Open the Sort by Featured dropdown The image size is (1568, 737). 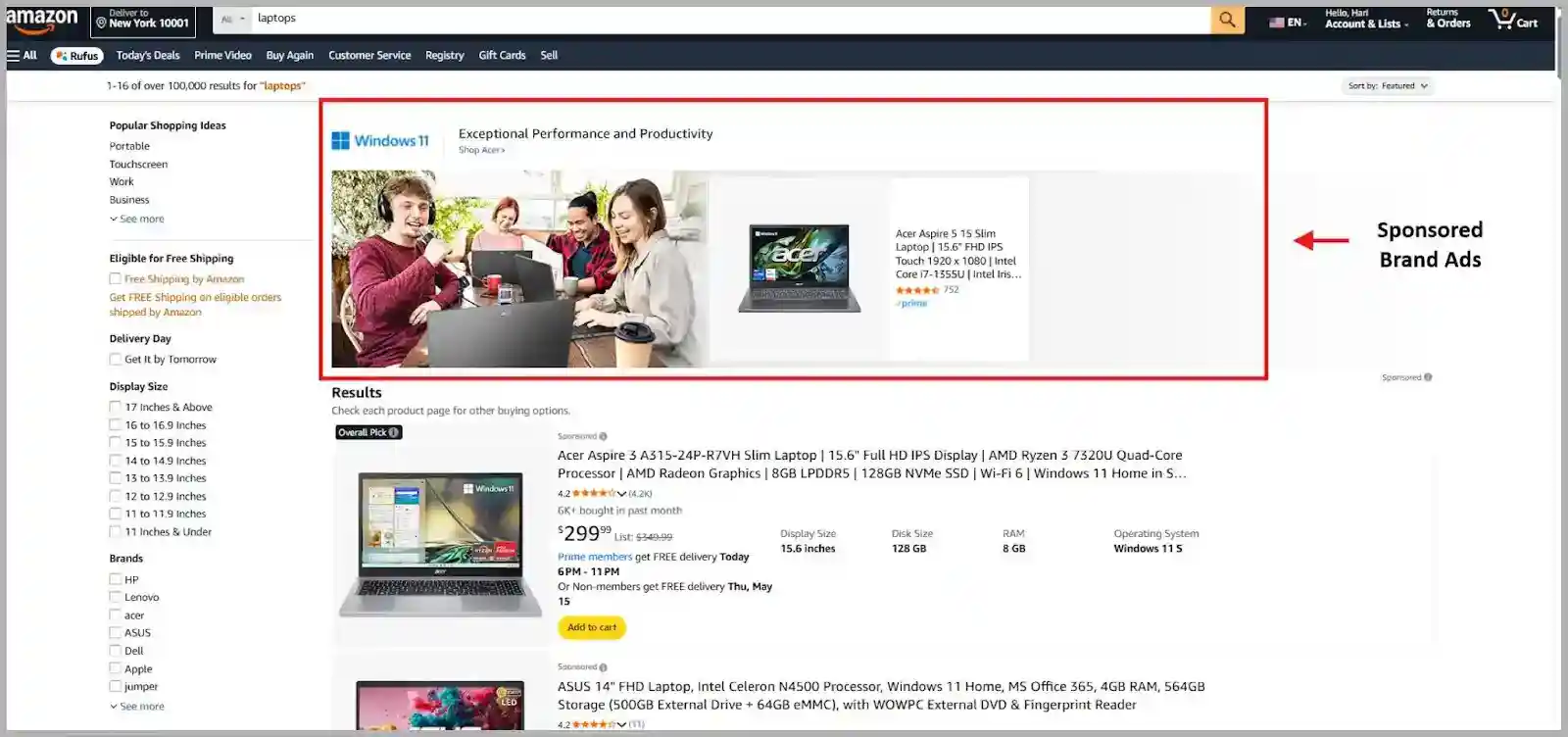(1388, 86)
